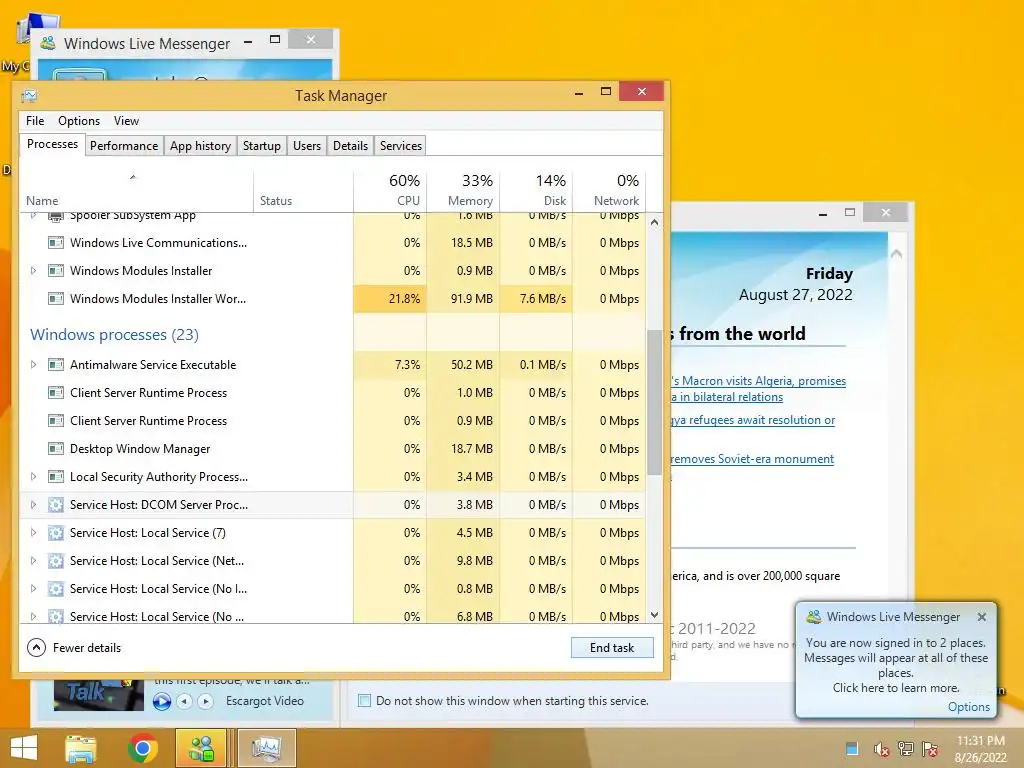Click the Service Host: DCOM Server gear icon
This screenshot has height=768, width=1024.
[x=56, y=505]
